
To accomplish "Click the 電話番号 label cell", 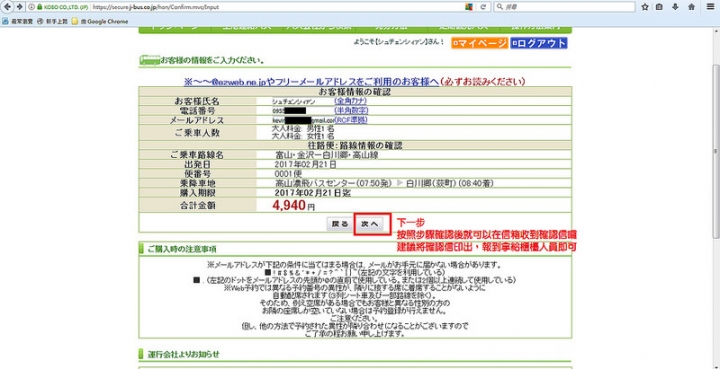I will [197, 111].
